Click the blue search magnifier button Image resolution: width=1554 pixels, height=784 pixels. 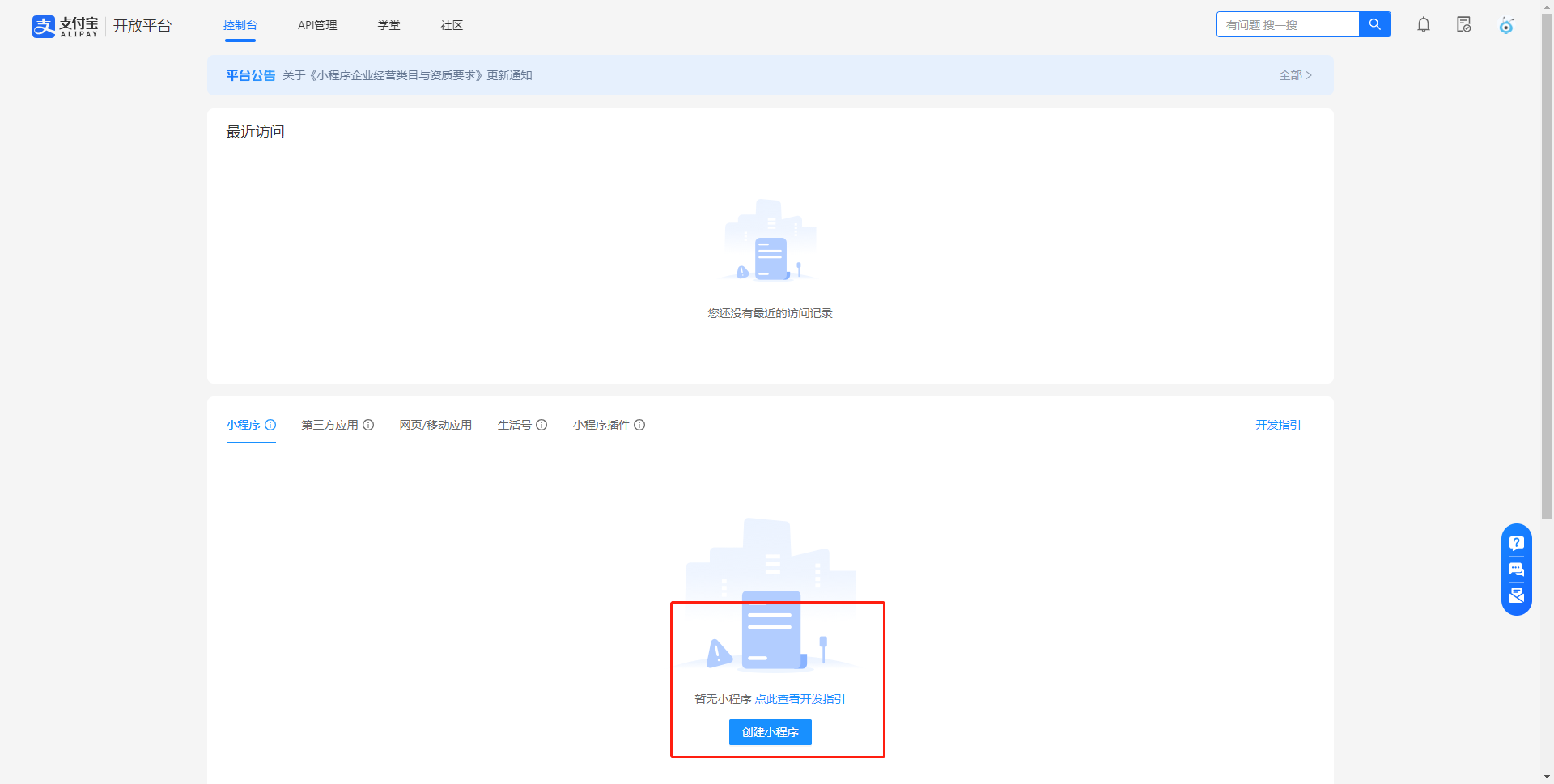1374,24
